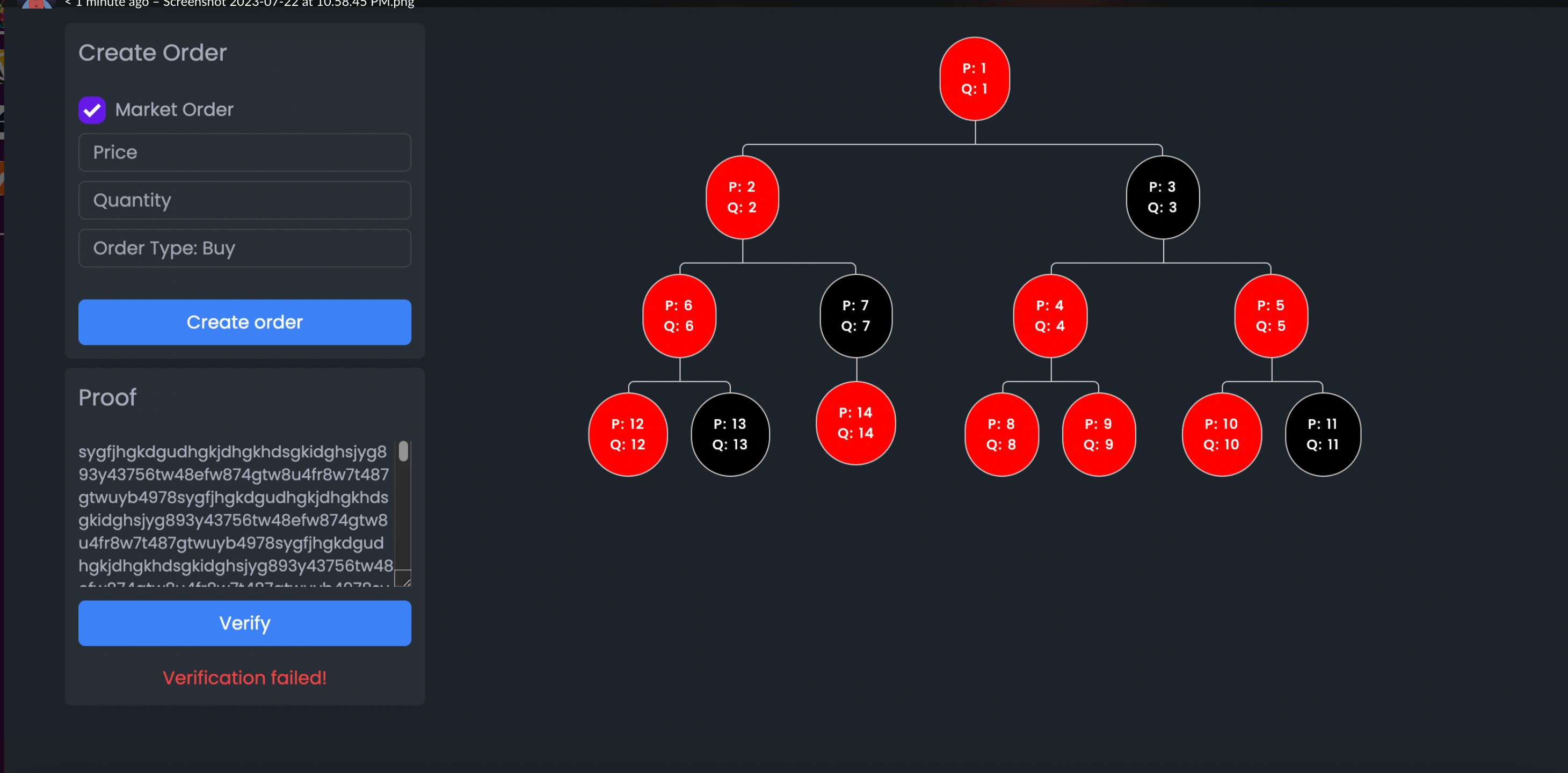Click the Create order button
Image resolution: width=1568 pixels, height=773 pixels.
[x=245, y=322]
